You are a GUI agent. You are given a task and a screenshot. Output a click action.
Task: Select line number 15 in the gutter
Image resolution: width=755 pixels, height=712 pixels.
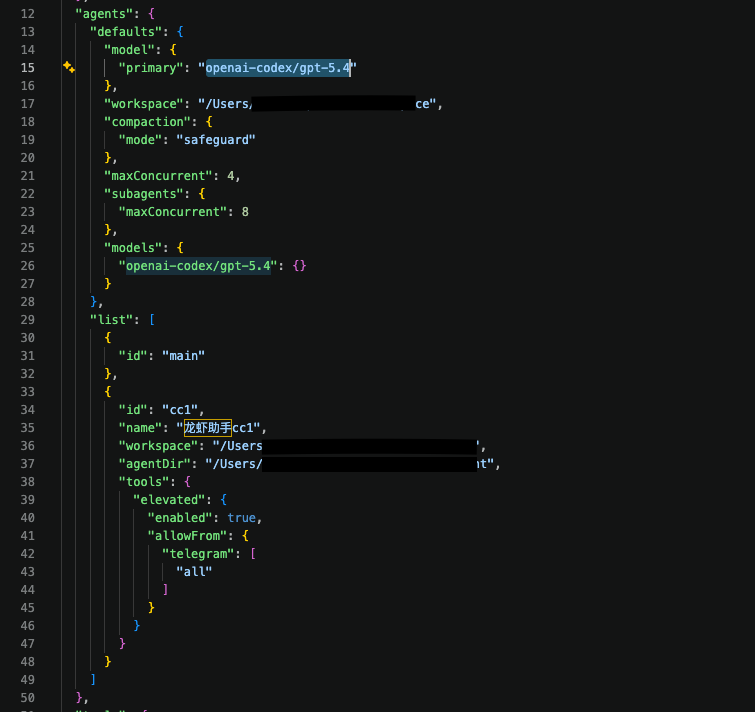[x=28, y=68]
